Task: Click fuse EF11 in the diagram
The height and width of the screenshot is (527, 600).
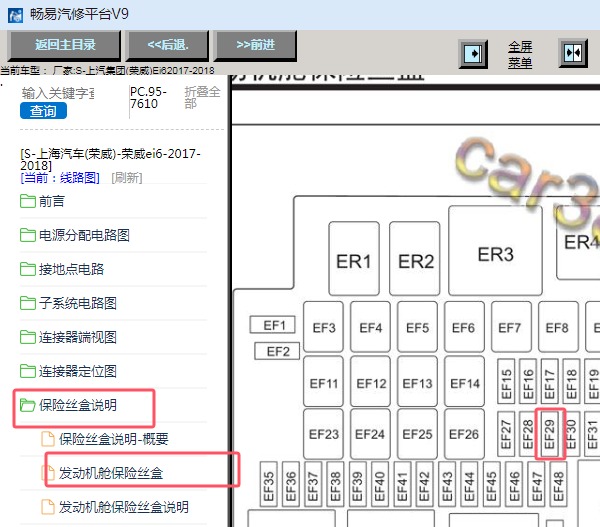Action: coord(323,381)
